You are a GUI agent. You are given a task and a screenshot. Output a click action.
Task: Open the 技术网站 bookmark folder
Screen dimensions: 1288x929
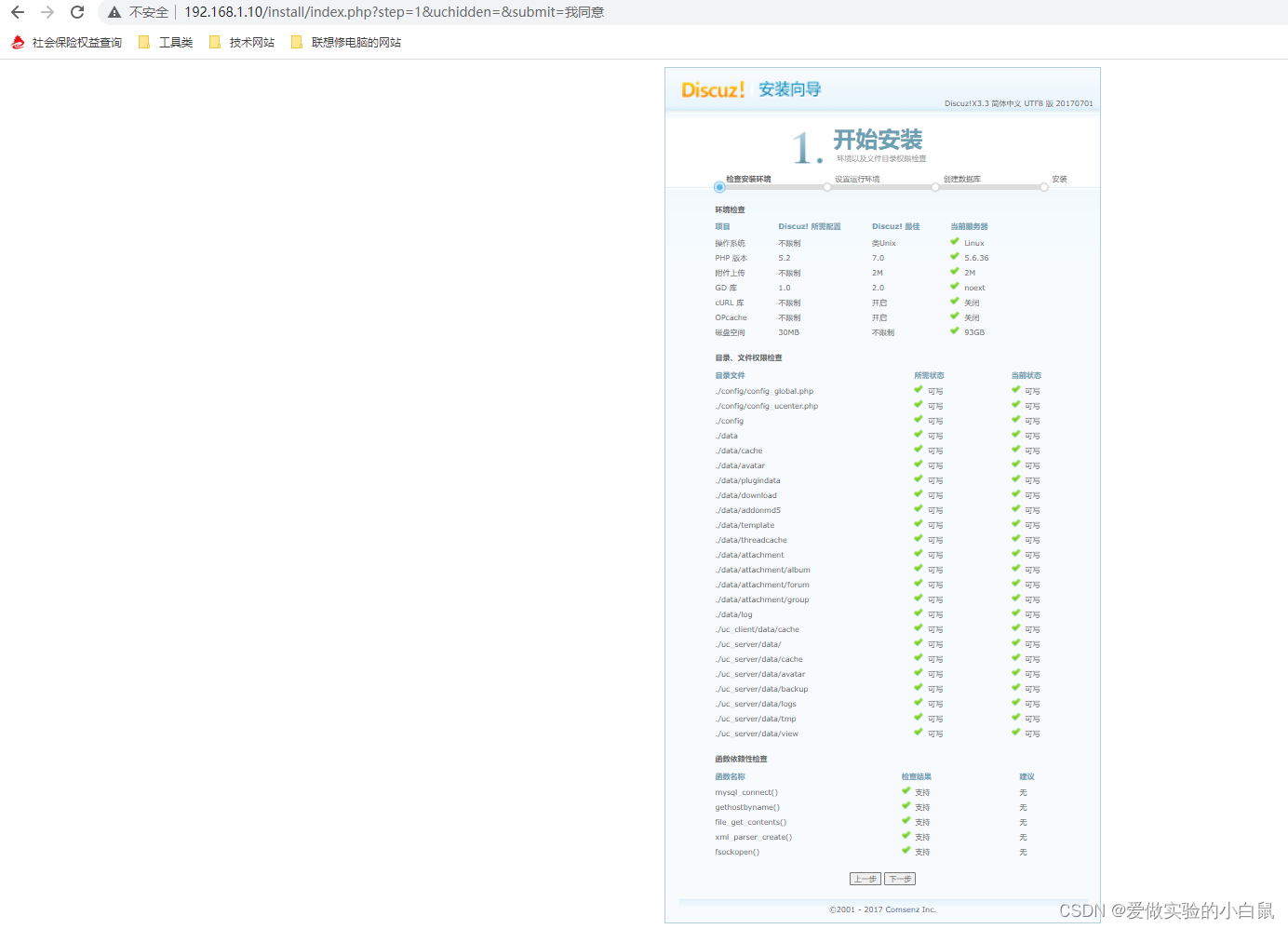click(242, 42)
